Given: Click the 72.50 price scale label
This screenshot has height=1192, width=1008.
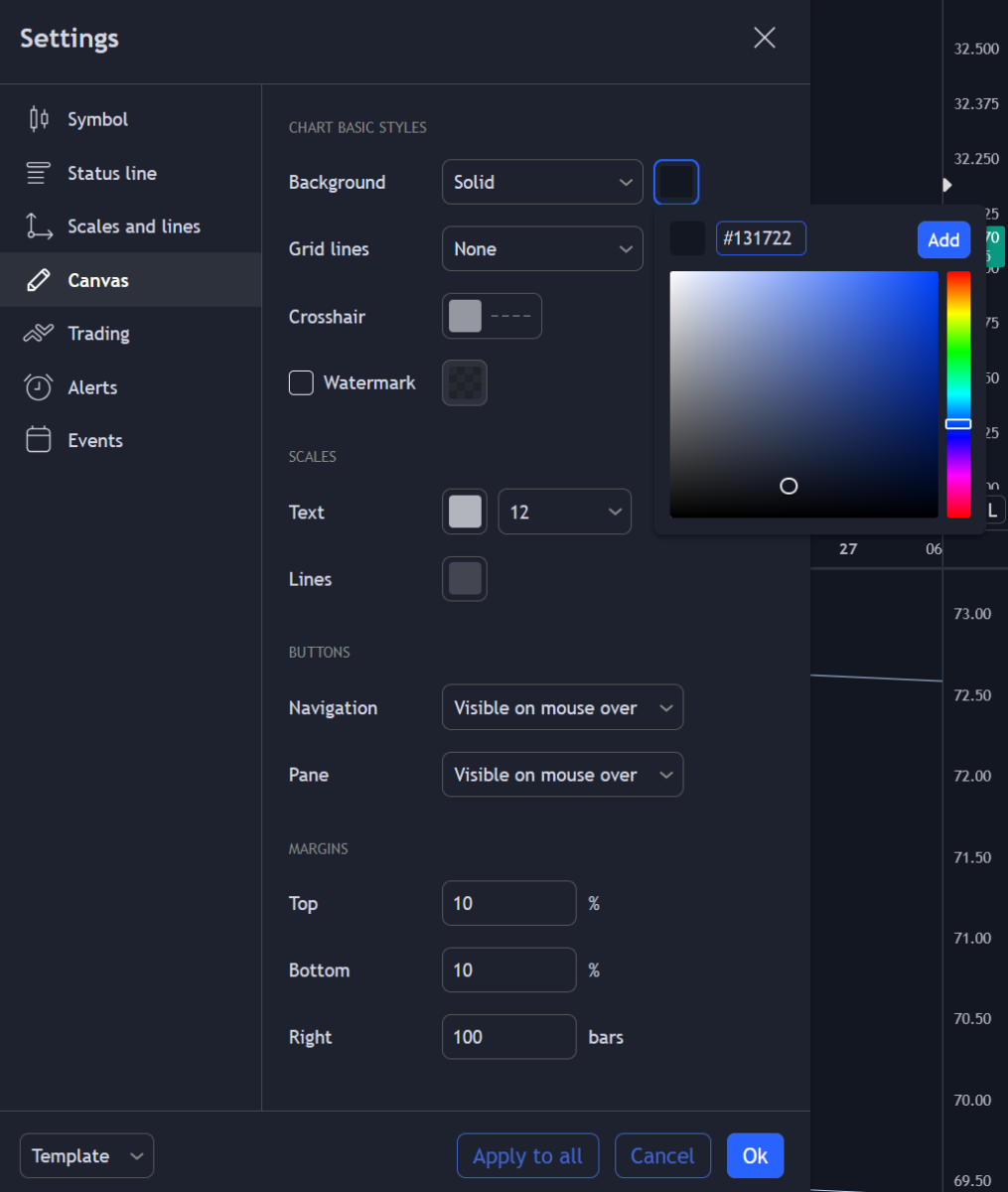Looking at the screenshot, I should tap(972, 695).
